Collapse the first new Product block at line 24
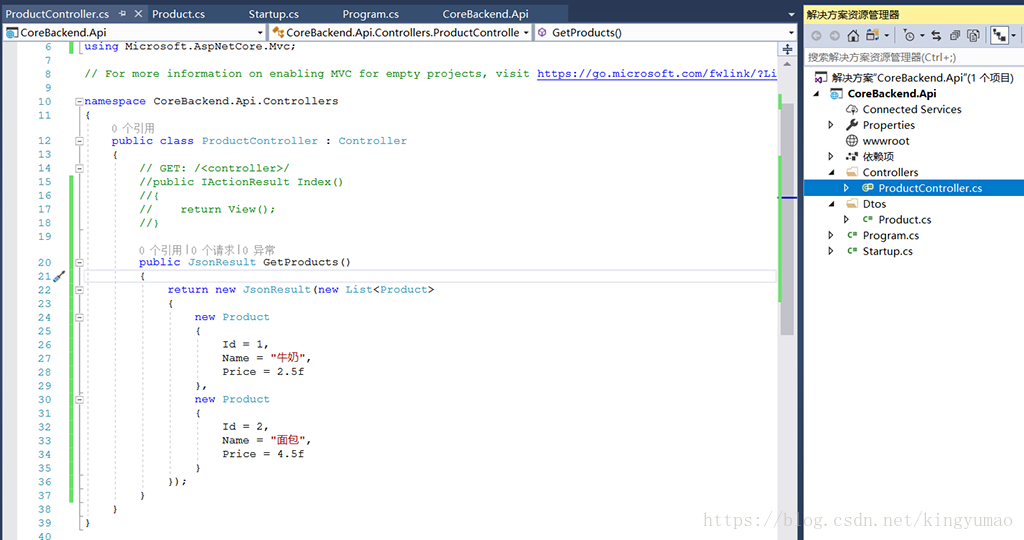Screen dimensions: 1024x540 (79, 317)
